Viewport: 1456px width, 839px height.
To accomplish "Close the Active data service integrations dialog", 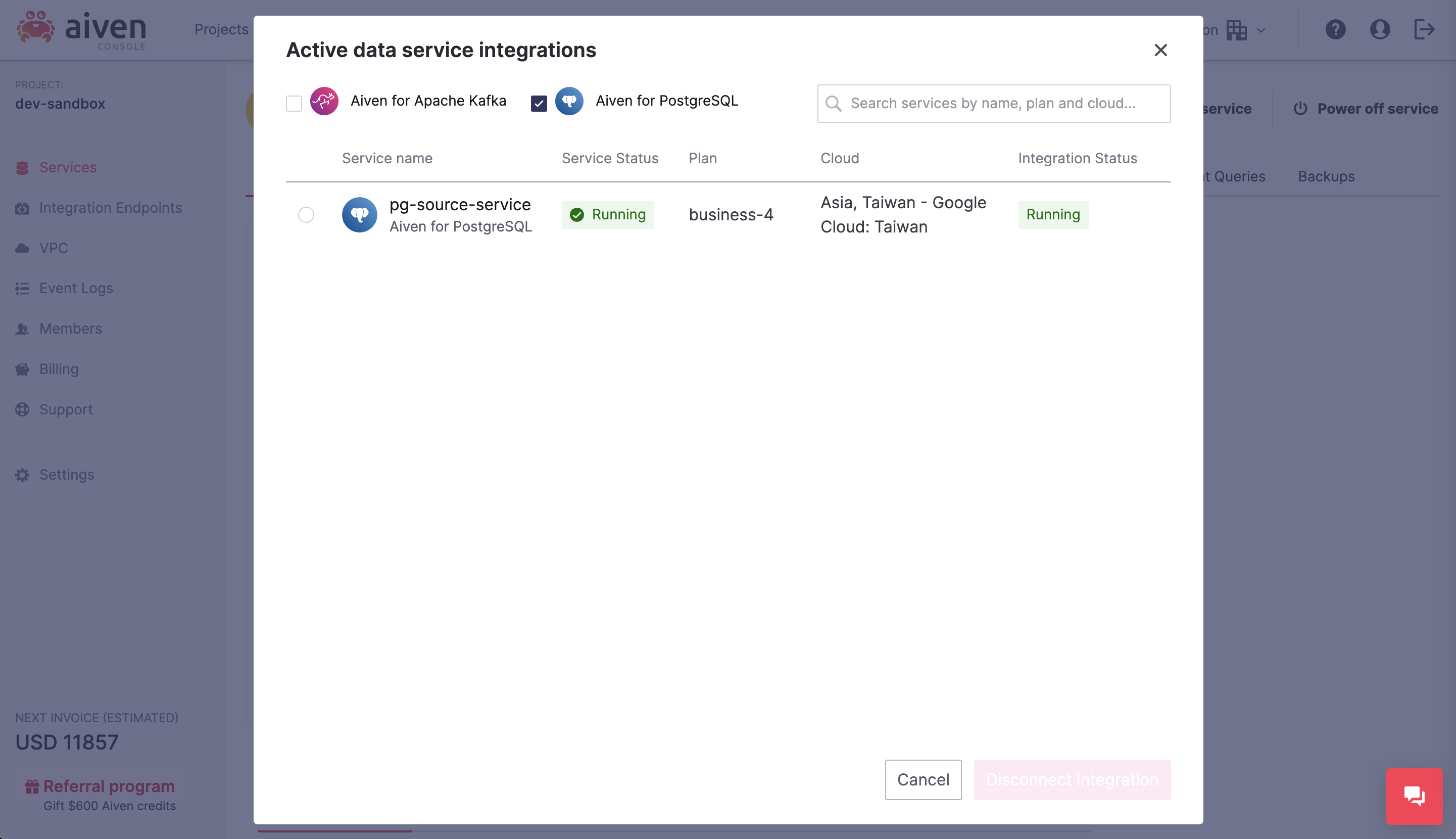I will 1160,50.
